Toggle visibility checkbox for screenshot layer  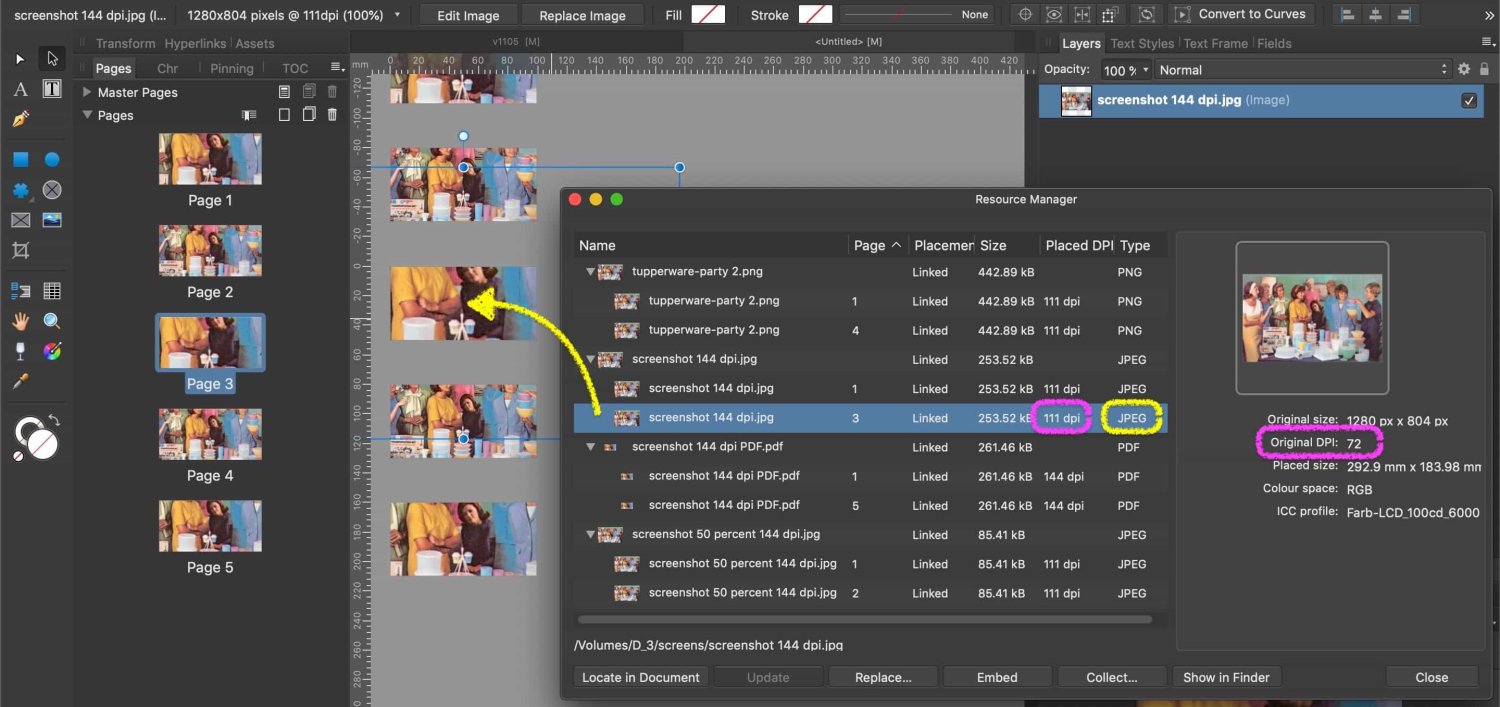point(1469,100)
